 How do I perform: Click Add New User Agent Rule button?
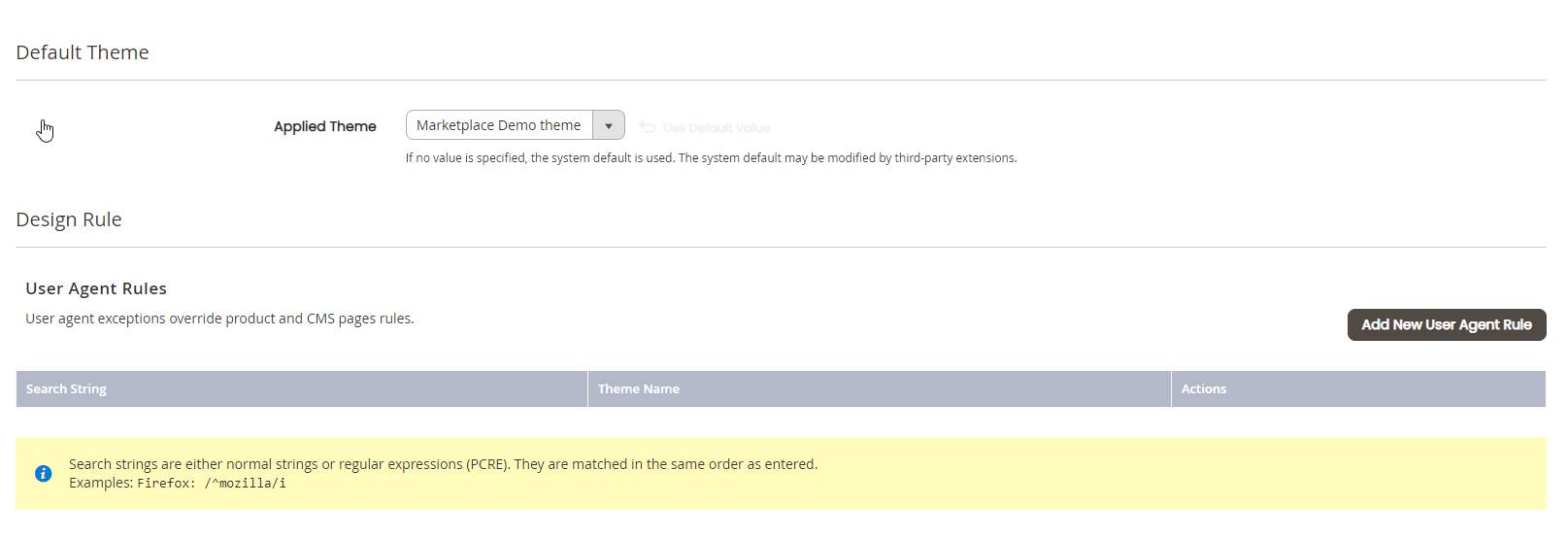click(1447, 324)
